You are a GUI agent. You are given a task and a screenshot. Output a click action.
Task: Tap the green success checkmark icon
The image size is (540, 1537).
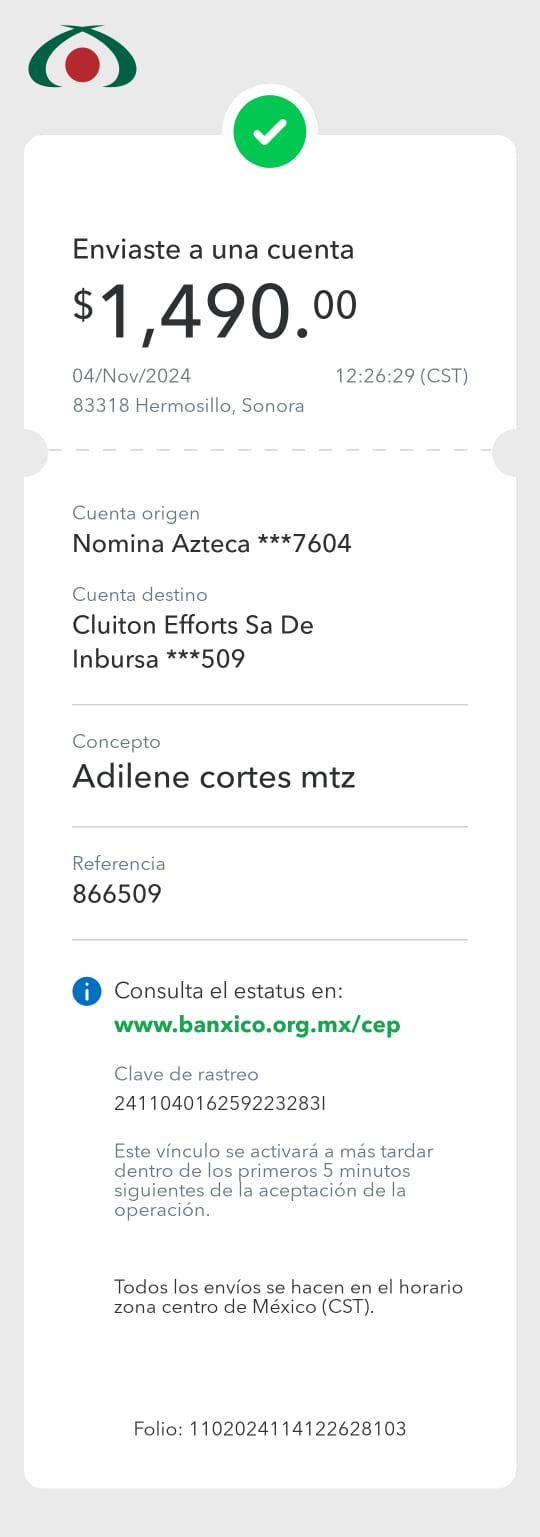point(269,131)
